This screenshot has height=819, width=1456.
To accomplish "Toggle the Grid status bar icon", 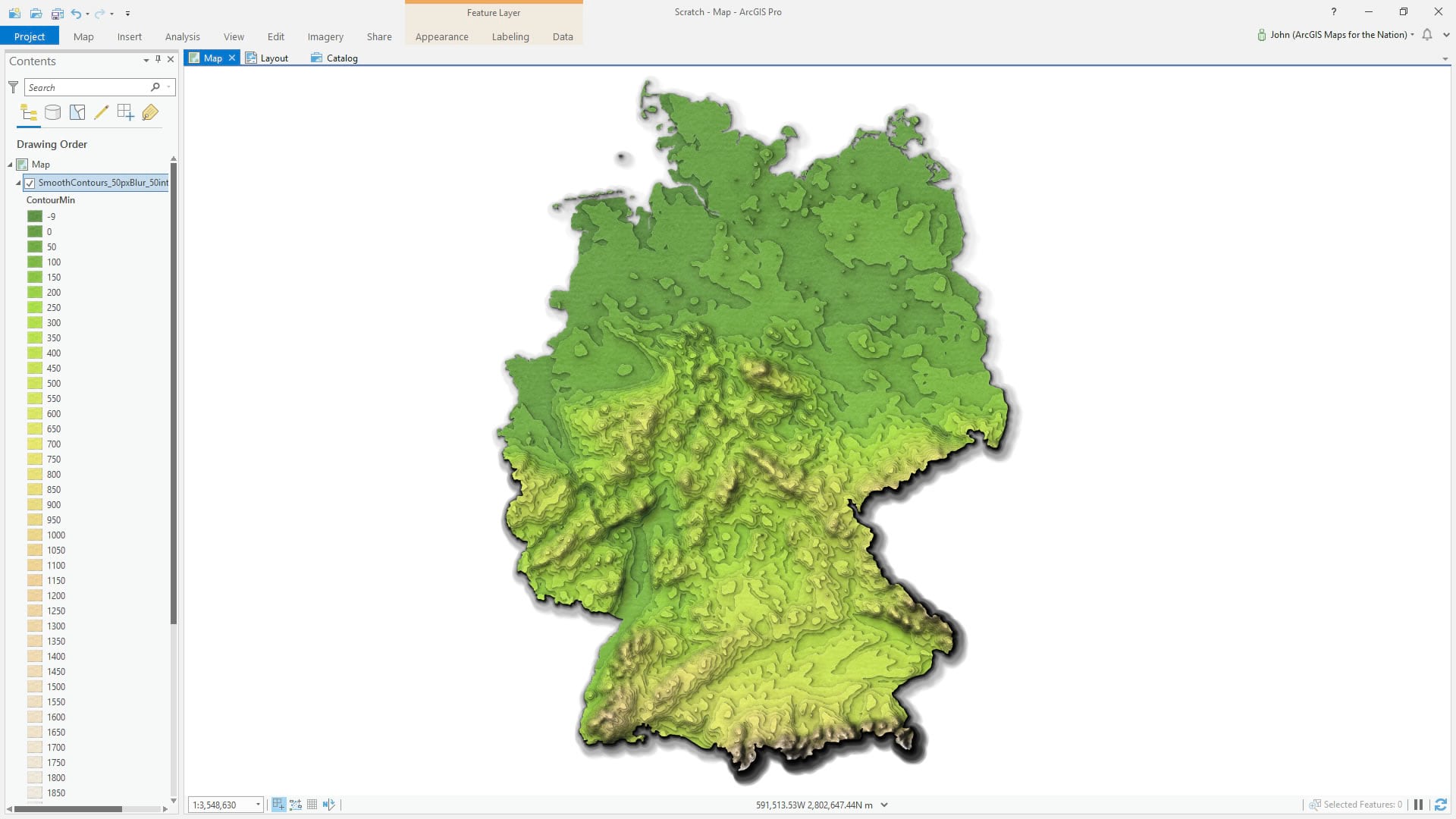I will (312, 805).
